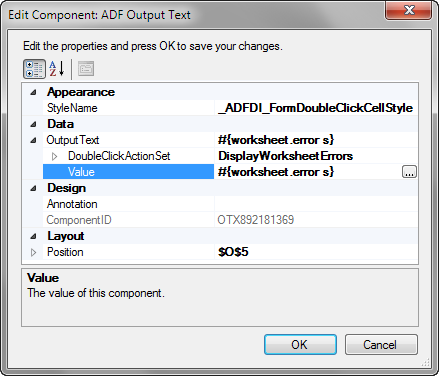Open the ellipsis editor for Value
439x376 pixels.
coord(409,172)
